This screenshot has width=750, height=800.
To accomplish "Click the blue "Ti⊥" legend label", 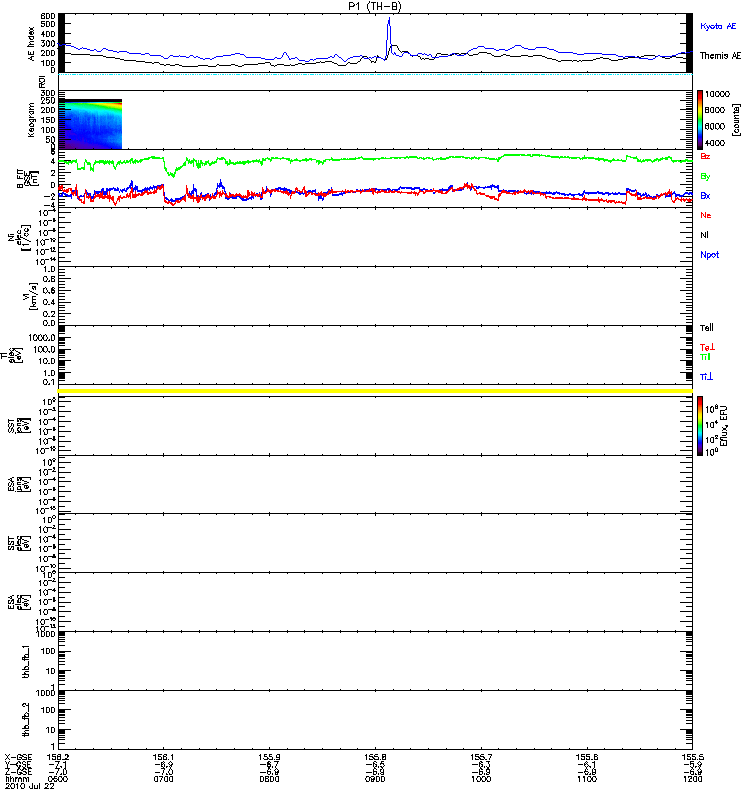I will click(x=706, y=377).
